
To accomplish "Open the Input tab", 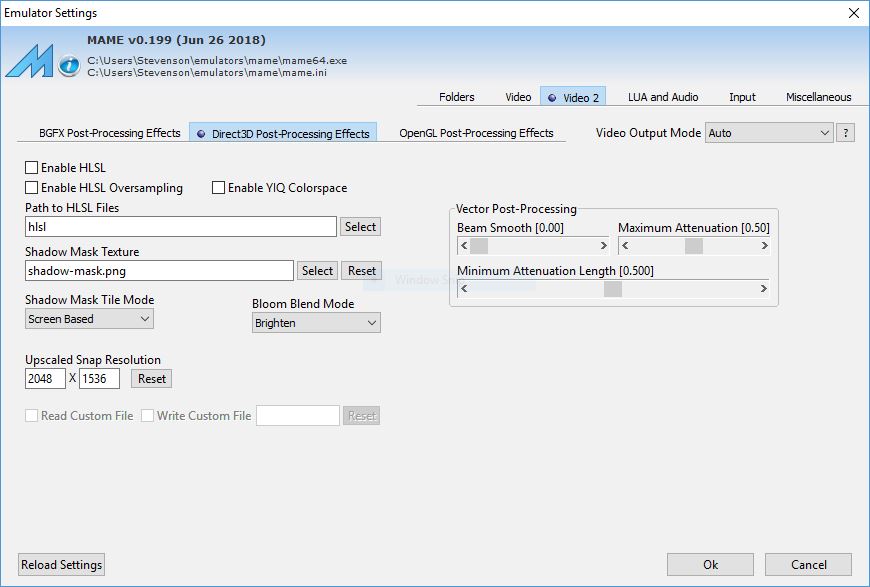I will (742, 97).
